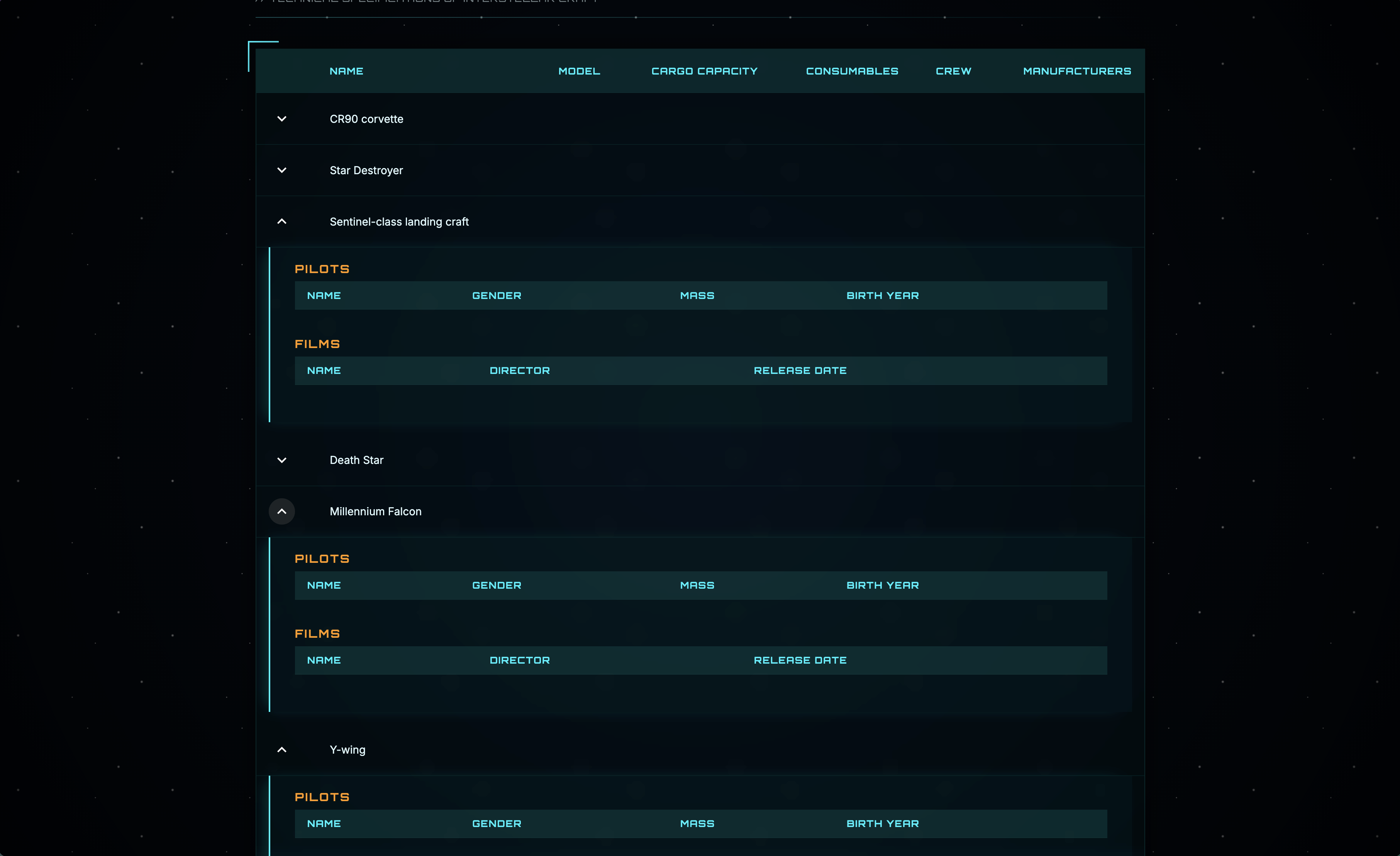The height and width of the screenshot is (856, 1400).
Task: Click Birth Year header in Sentinel-class pilots table
Action: point(882,296)
